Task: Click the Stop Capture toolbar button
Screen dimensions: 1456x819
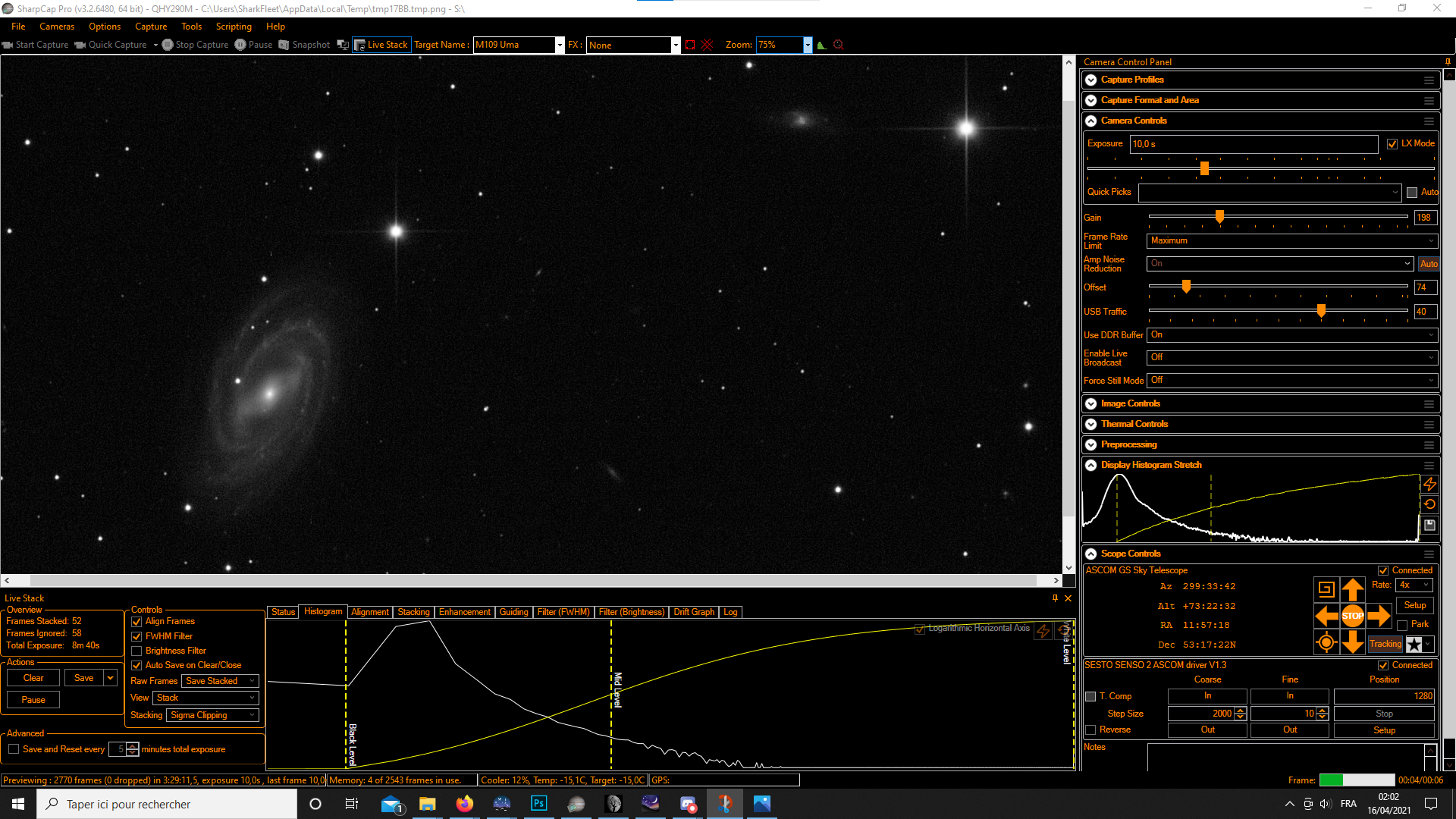Action: click(x=195, y=45)
